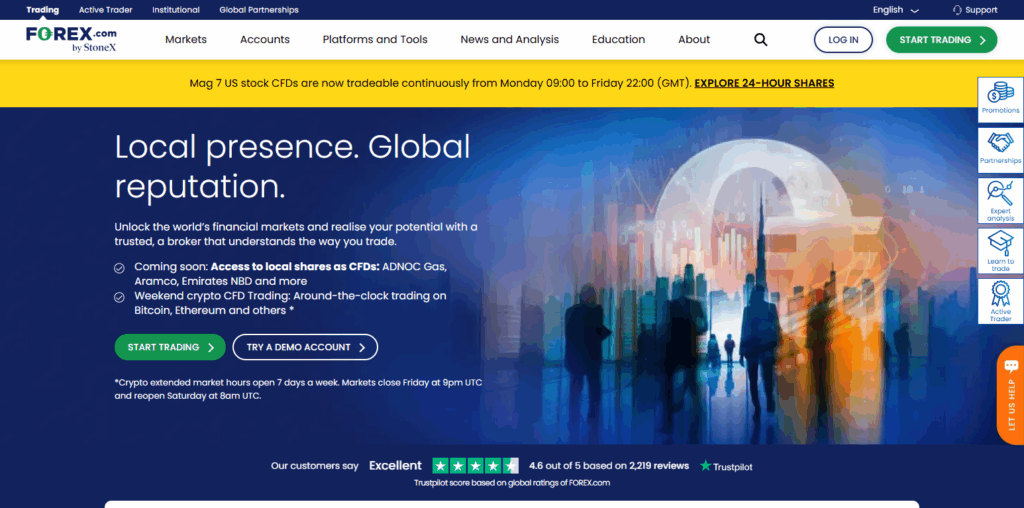Screen dimensions: 1024x508
Task: Click the FOREX.com by StoneX logo
Action: (71, 40)
